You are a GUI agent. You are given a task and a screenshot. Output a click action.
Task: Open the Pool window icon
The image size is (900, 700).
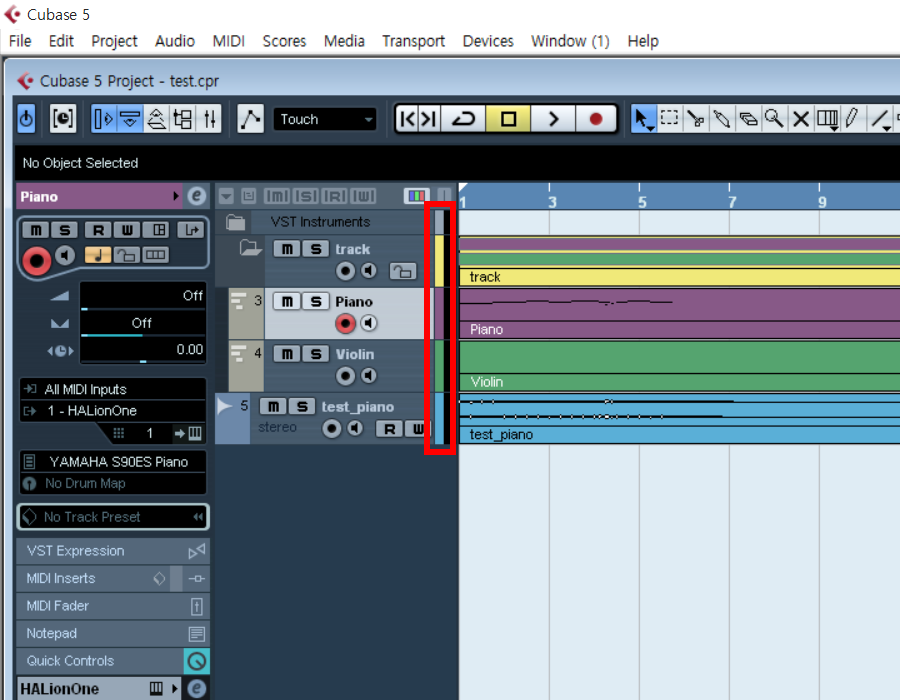pyautogui.click(x=183, y=119)
